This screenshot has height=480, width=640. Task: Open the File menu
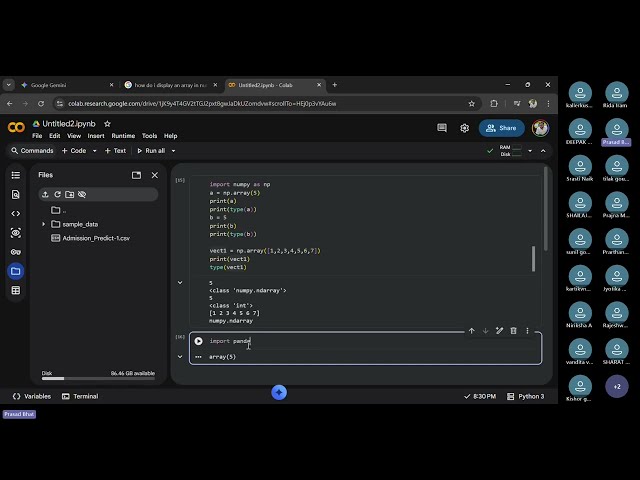(37, 136)
